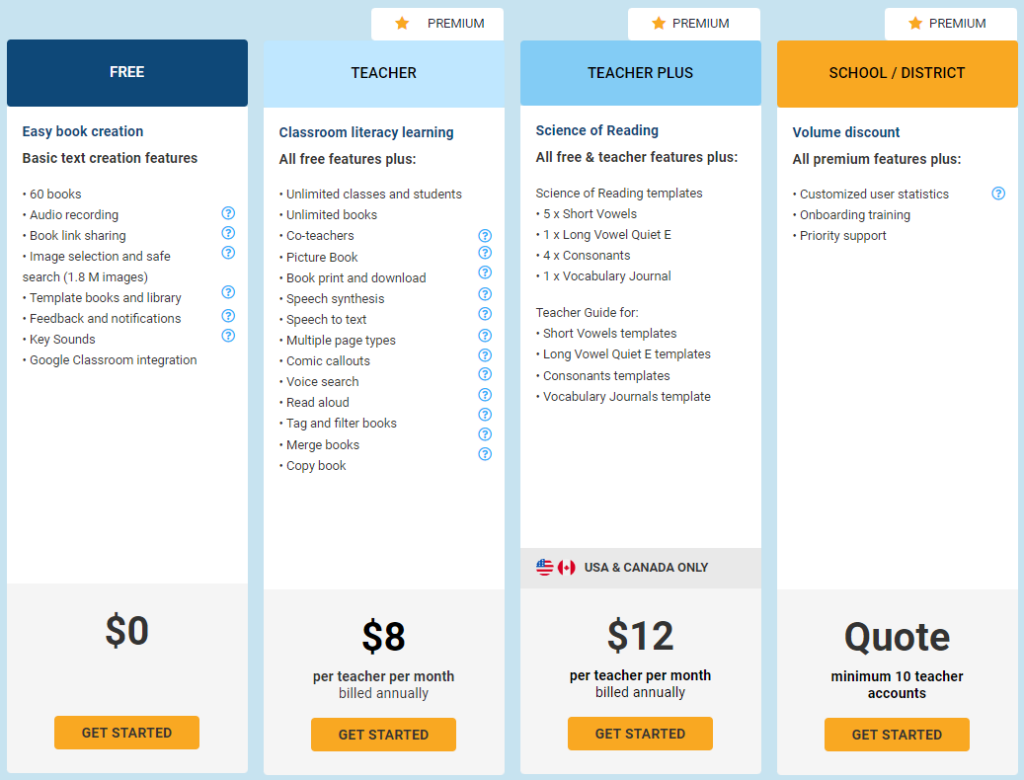This screenshot has height=780, width=1024.
Task: Open help icon beside Audio recording
Action: [228, 213]
